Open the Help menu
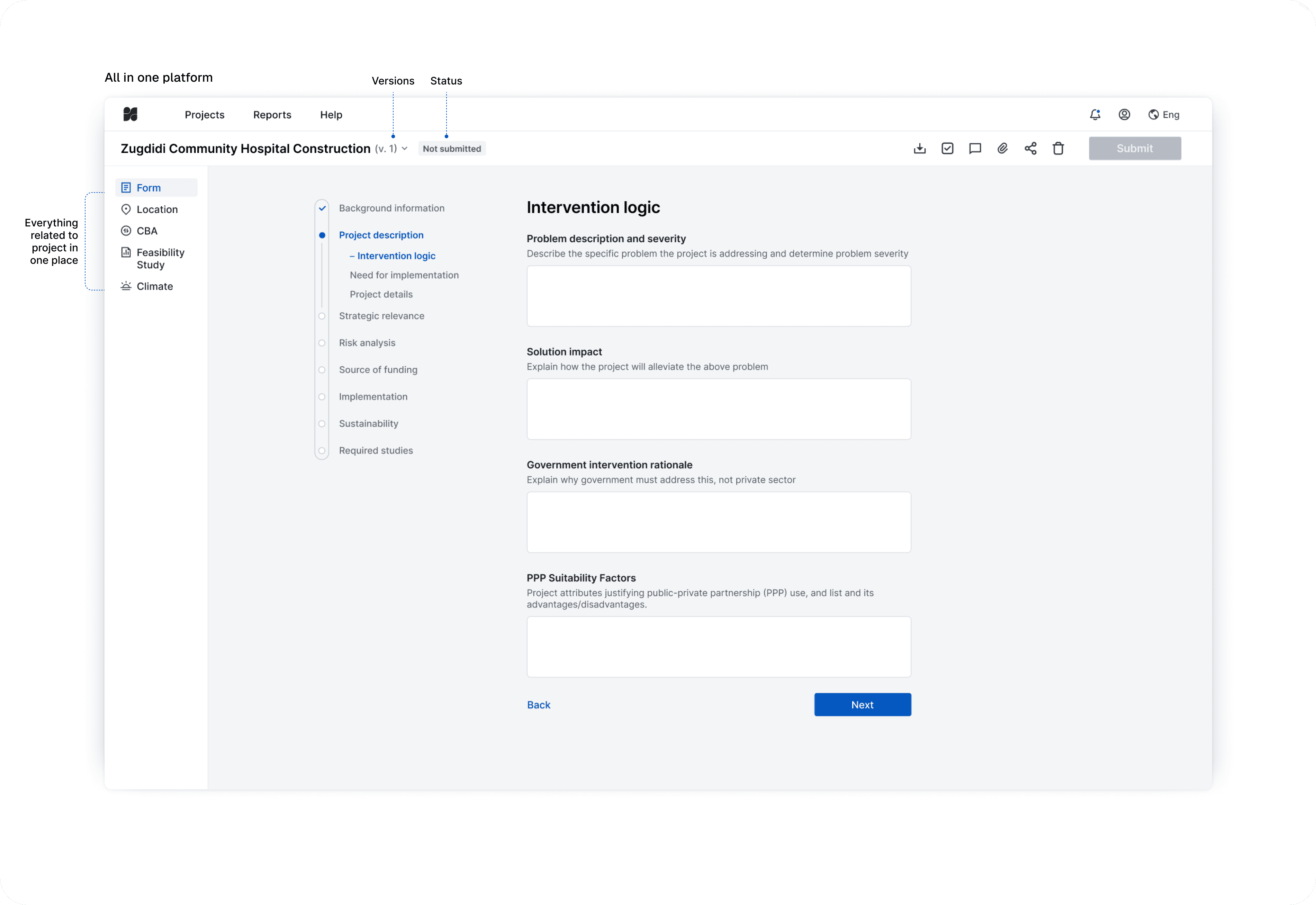The height and width of the screenshot is (905, 1316). [331, 115]
